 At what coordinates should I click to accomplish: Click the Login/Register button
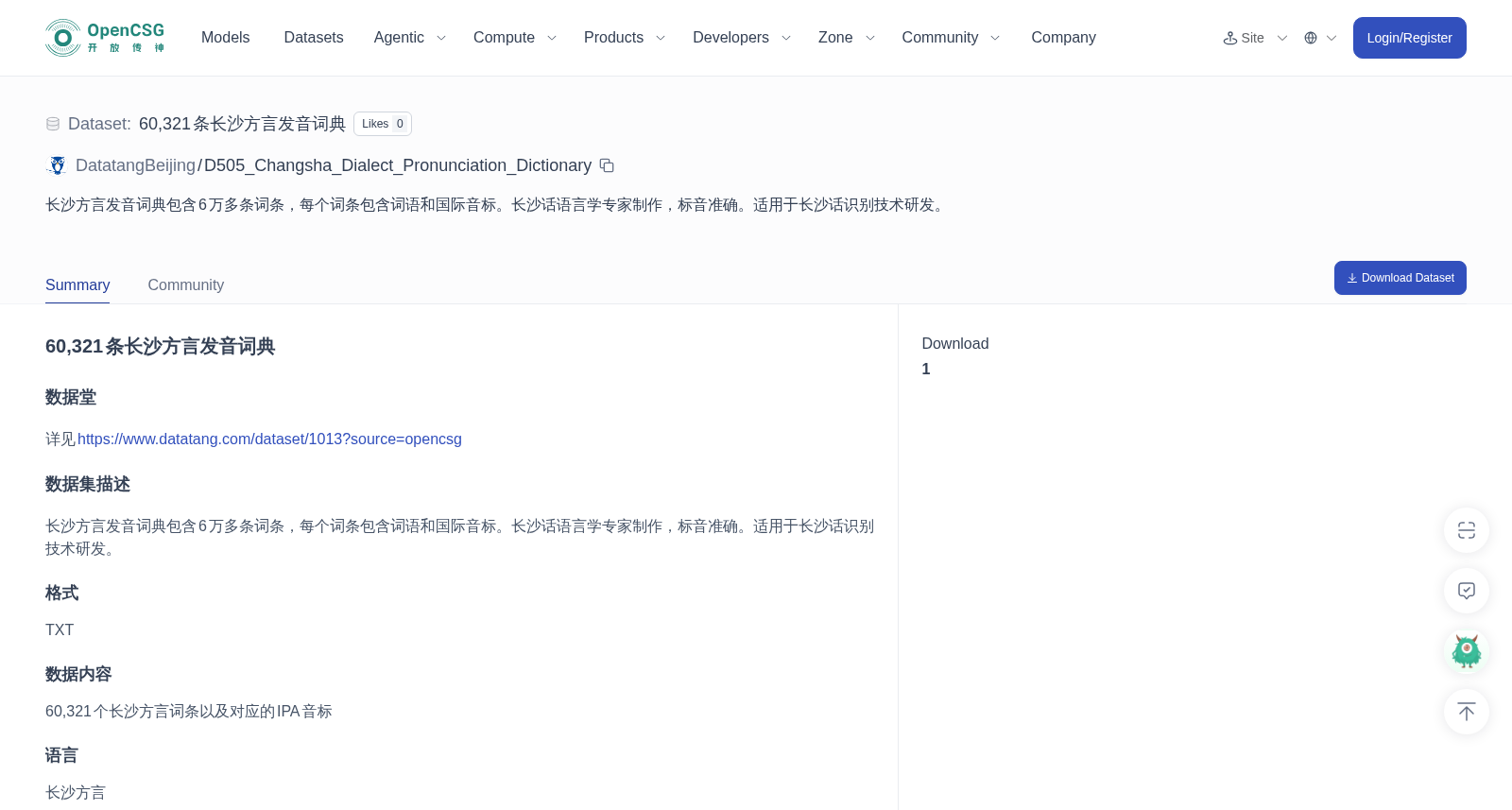1409,38
